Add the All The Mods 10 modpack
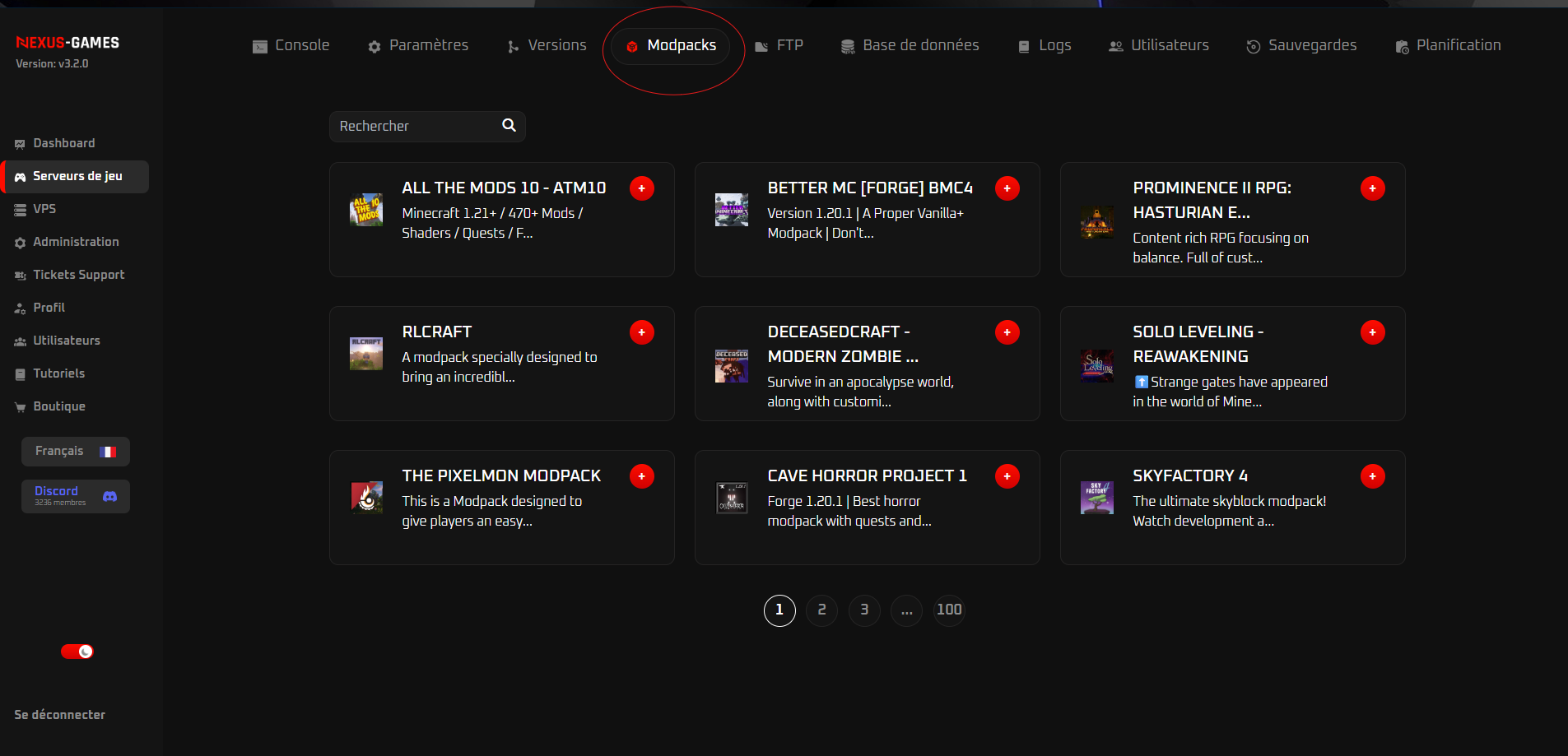The height and width of the screenshot is (756, 1568). (642, 188)
